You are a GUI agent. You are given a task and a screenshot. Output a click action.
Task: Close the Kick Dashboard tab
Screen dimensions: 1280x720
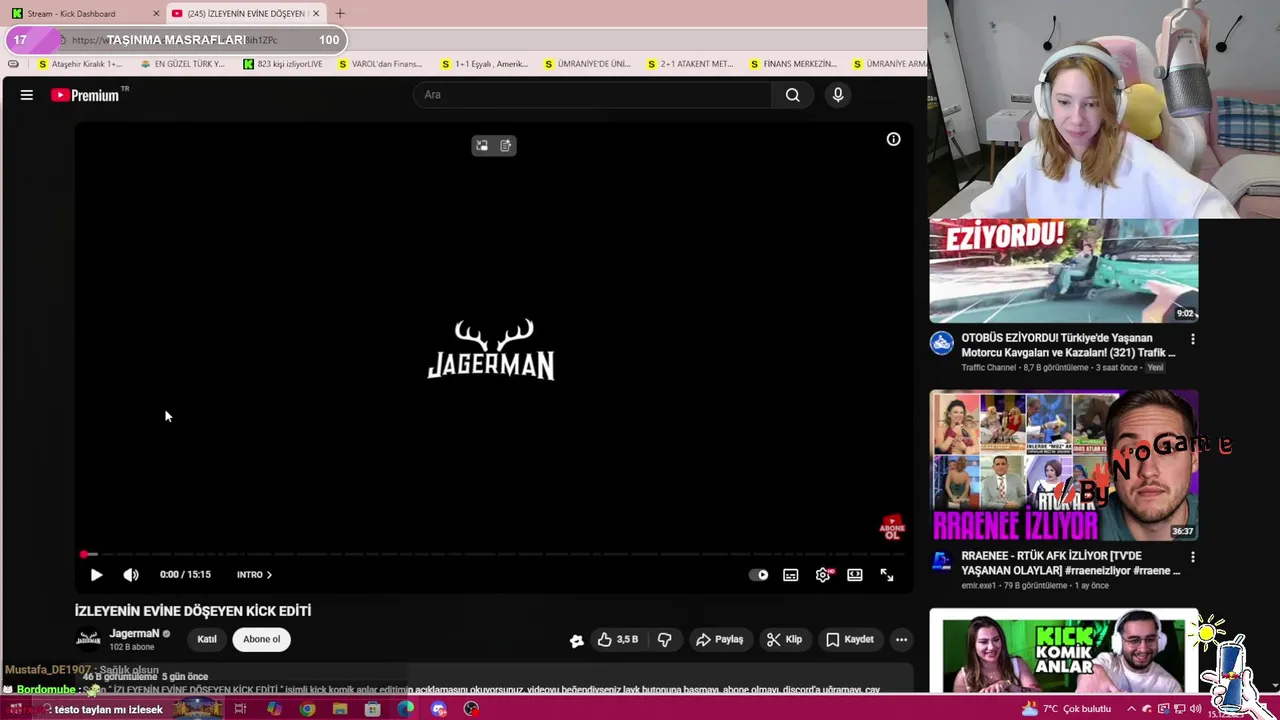click(x=156, y=14)
